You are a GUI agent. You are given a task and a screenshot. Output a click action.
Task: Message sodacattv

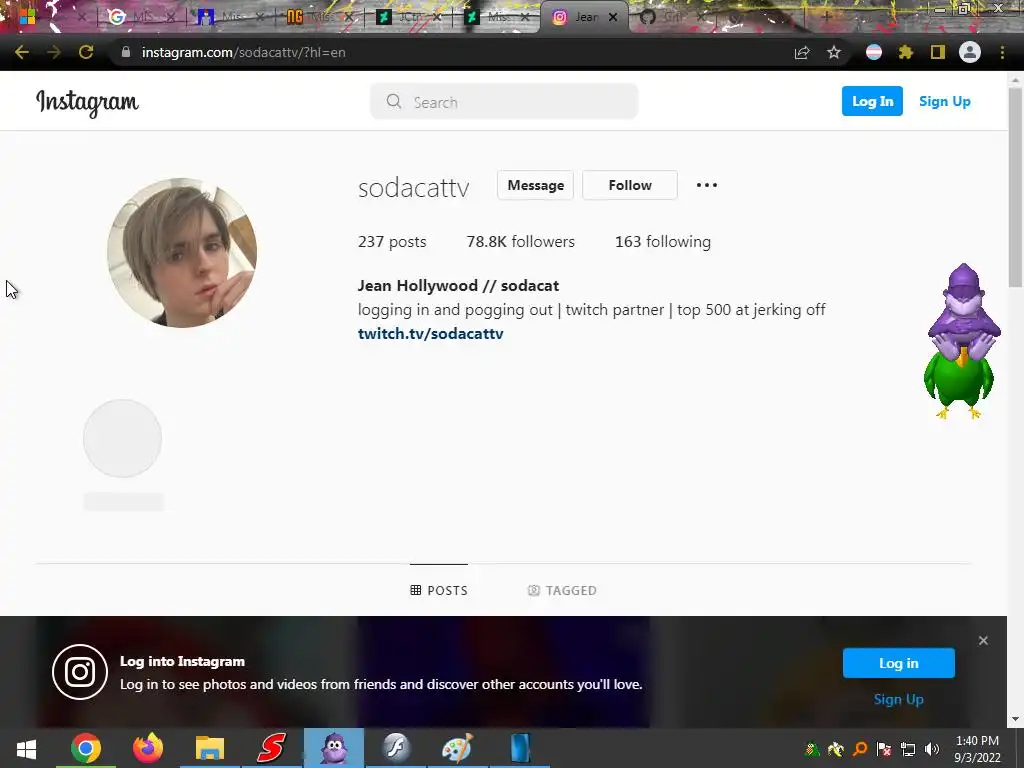coord(536,185)
